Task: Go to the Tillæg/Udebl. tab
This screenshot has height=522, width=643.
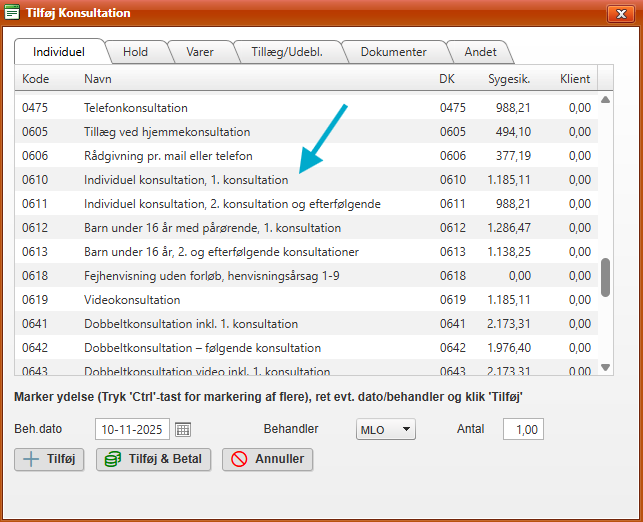Action: (x=286, y=52)
